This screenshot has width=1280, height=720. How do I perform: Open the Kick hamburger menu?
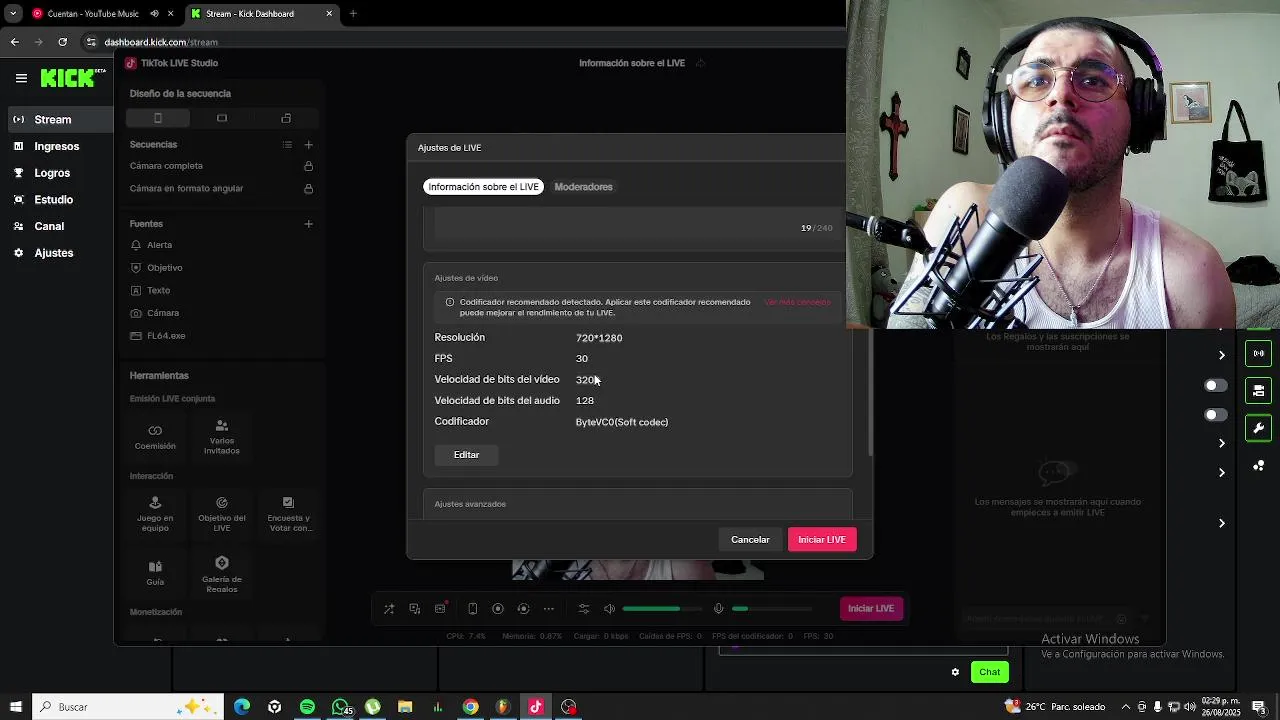pos(21,78)
